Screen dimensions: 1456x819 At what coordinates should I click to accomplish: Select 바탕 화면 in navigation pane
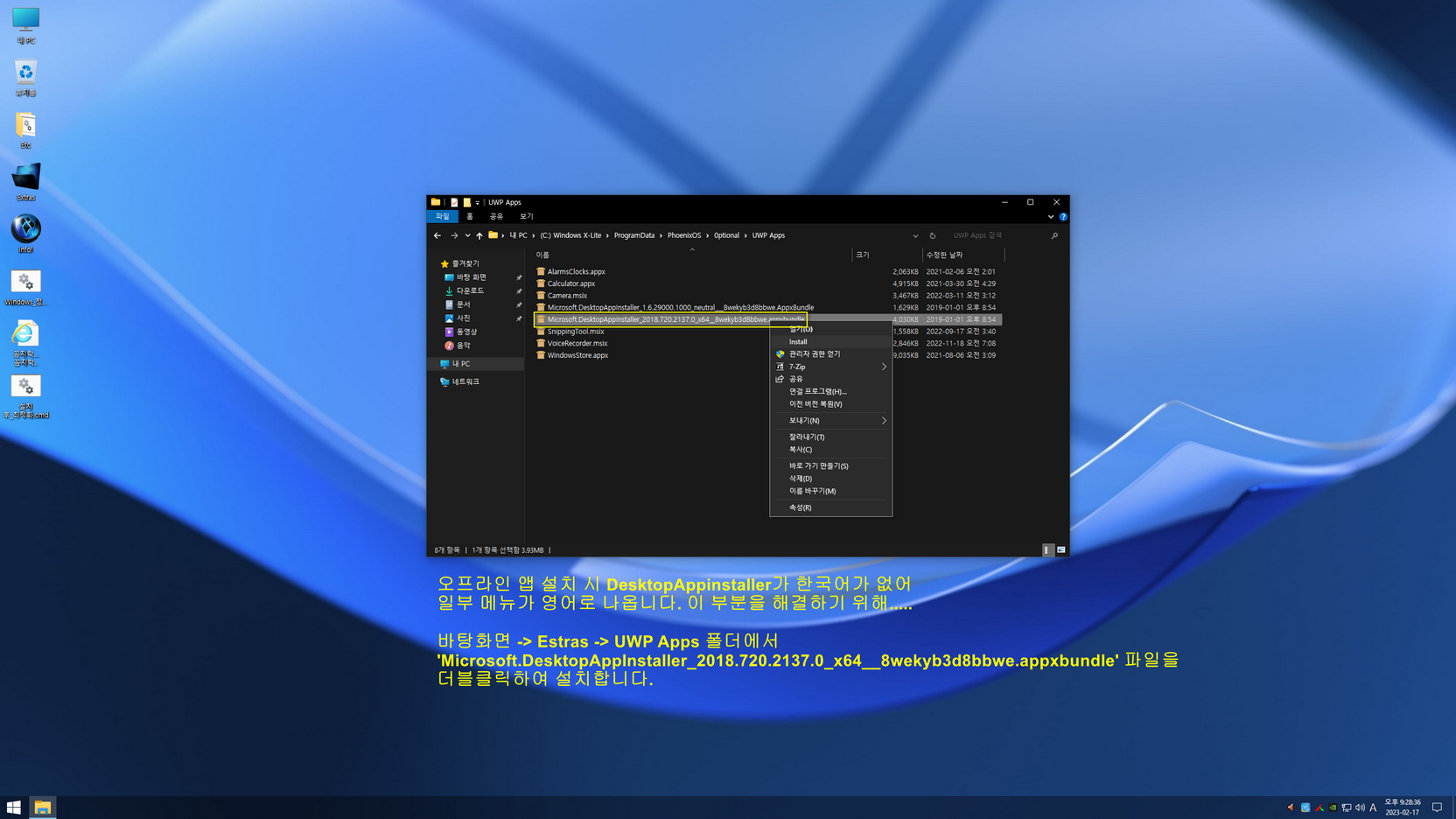pos(471,277)
